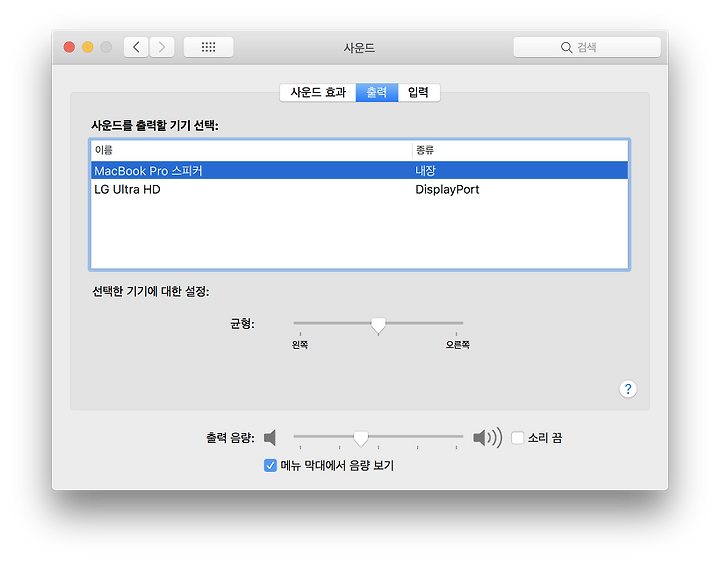Click the loud volume speaker icon

pos(487,437)
